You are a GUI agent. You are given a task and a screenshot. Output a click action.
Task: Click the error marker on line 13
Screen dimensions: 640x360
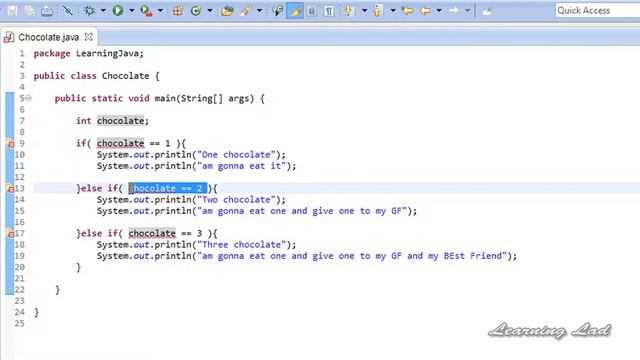coord(10,189)
